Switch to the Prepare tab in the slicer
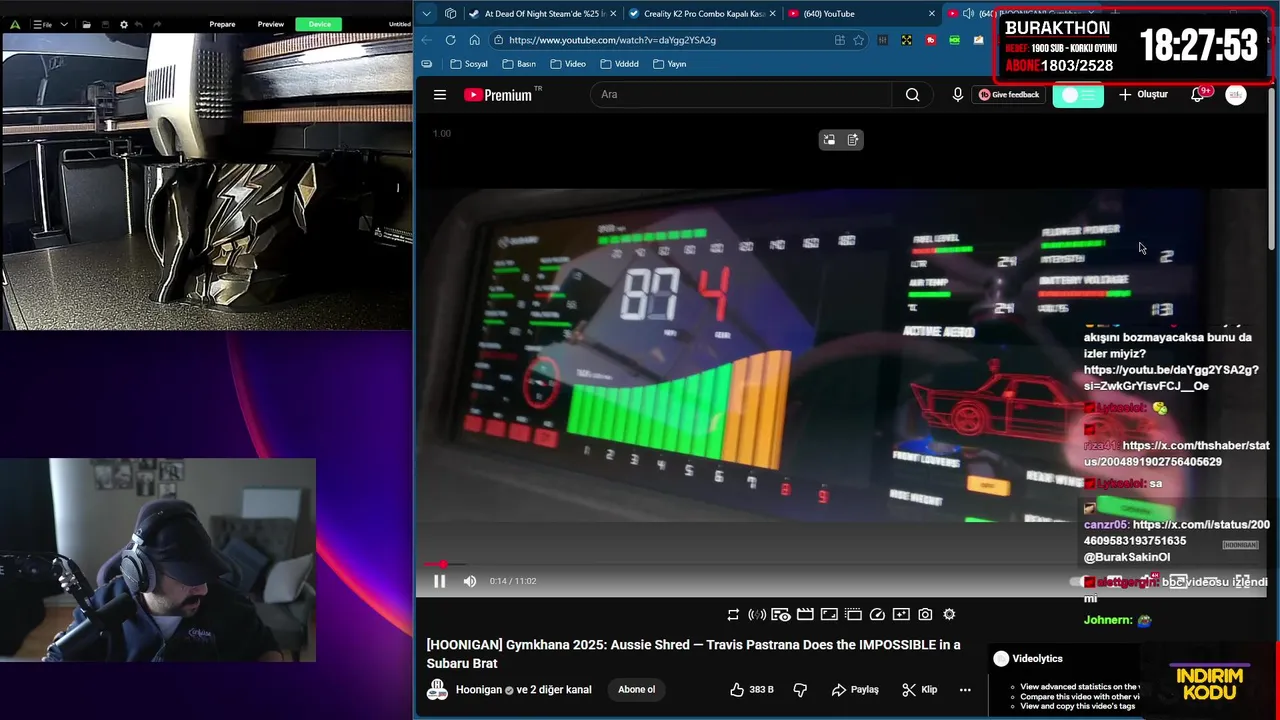The height and width of the screenshot is (720, 1280). click(x=222, y=24)
